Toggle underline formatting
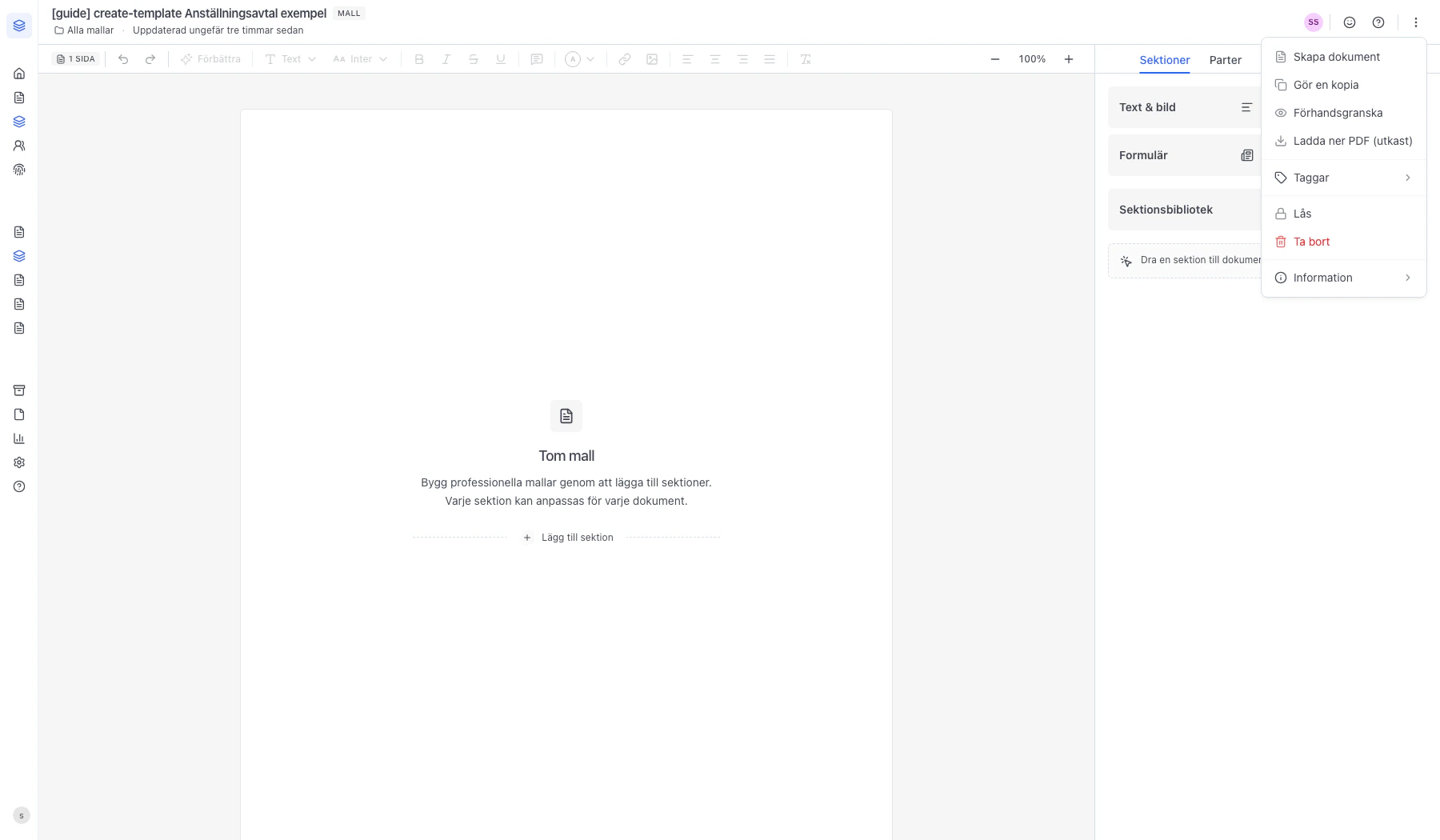The image size is (1440, 840). pyautogui.click(x=501, y=59)
